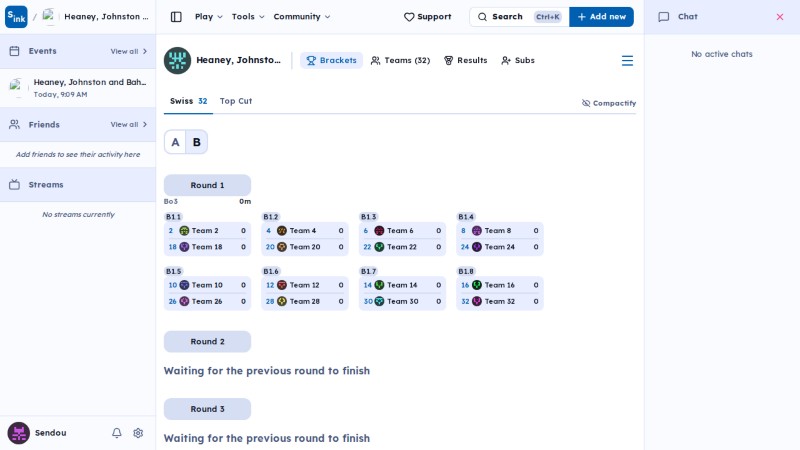Open the Tools dropdown menu
Screen dimensions: 800x450
[248, 17]
